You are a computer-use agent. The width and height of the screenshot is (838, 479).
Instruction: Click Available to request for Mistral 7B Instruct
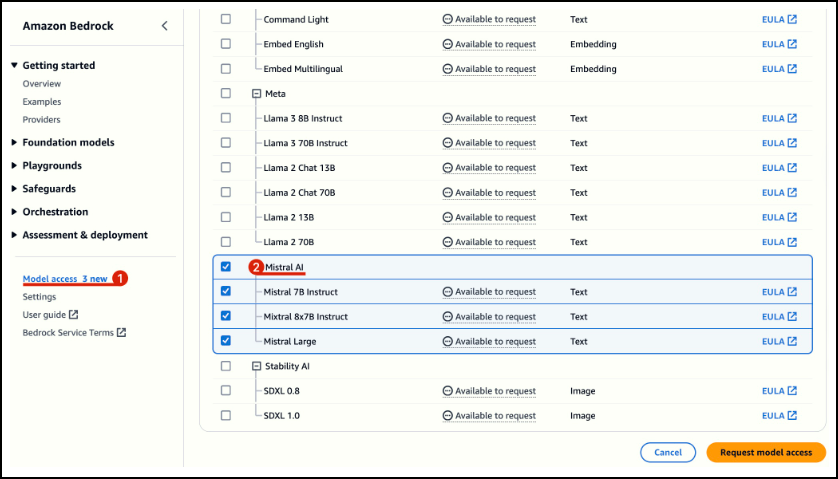point(495,292)
